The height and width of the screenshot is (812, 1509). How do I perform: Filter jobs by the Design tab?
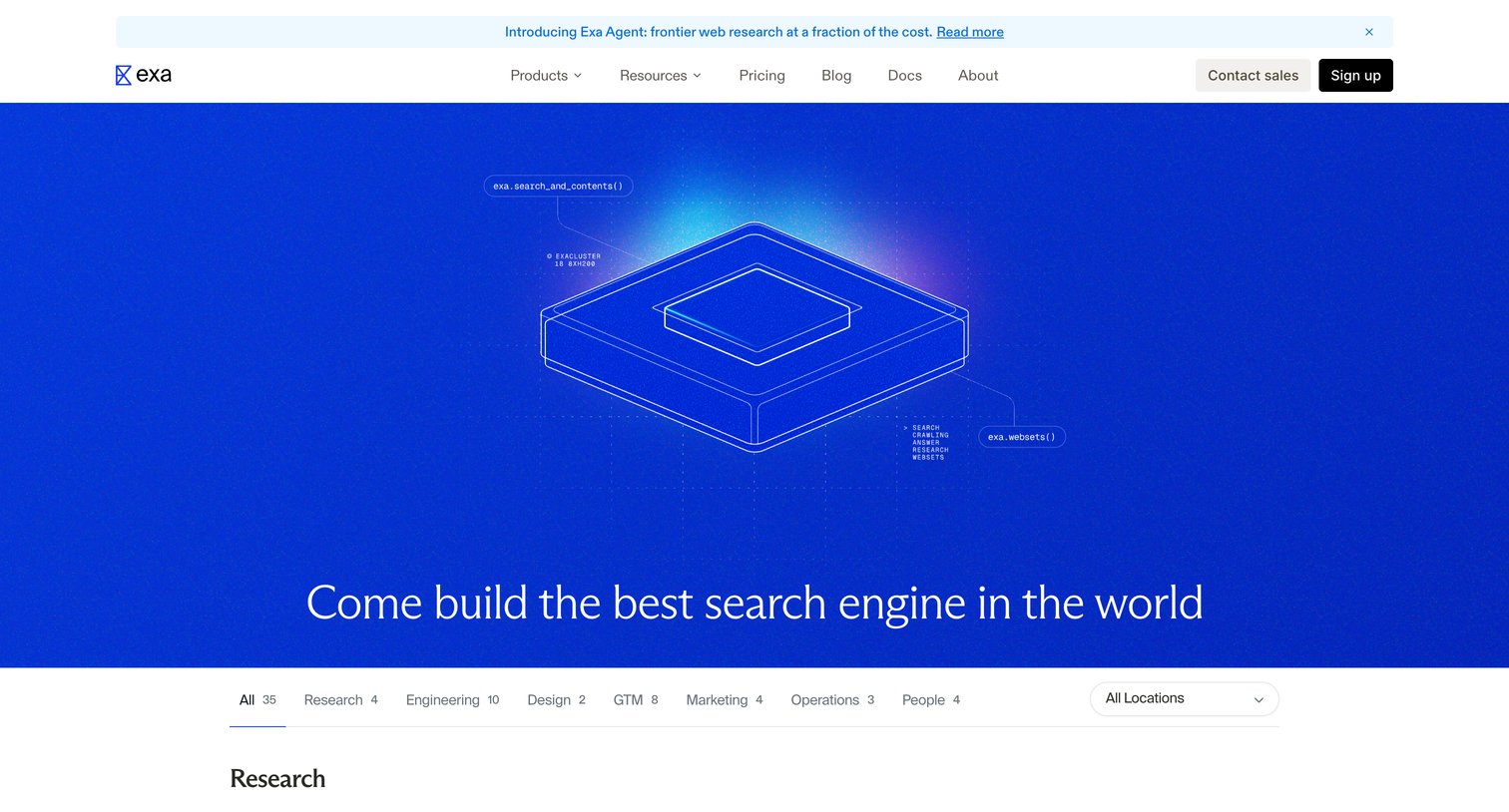(556, 700)
